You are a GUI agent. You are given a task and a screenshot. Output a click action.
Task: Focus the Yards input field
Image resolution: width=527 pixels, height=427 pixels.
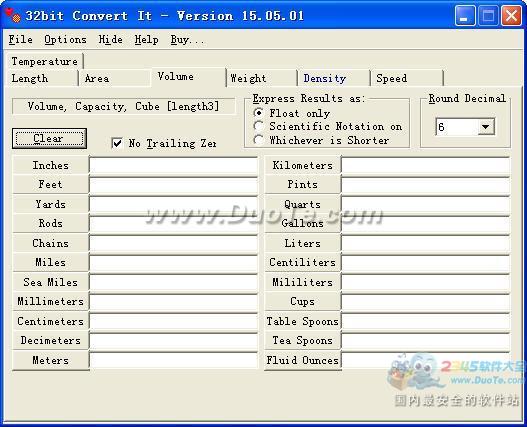[x=174, y=204]
